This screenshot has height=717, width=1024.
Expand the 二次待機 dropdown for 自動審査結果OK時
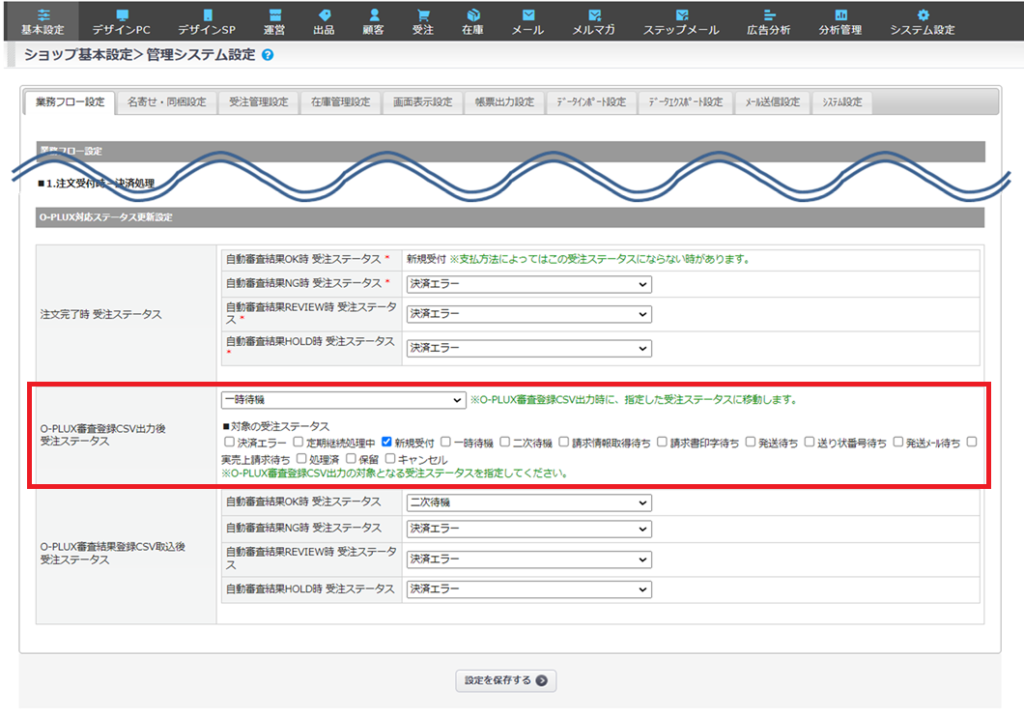click(x=528, y=502)
